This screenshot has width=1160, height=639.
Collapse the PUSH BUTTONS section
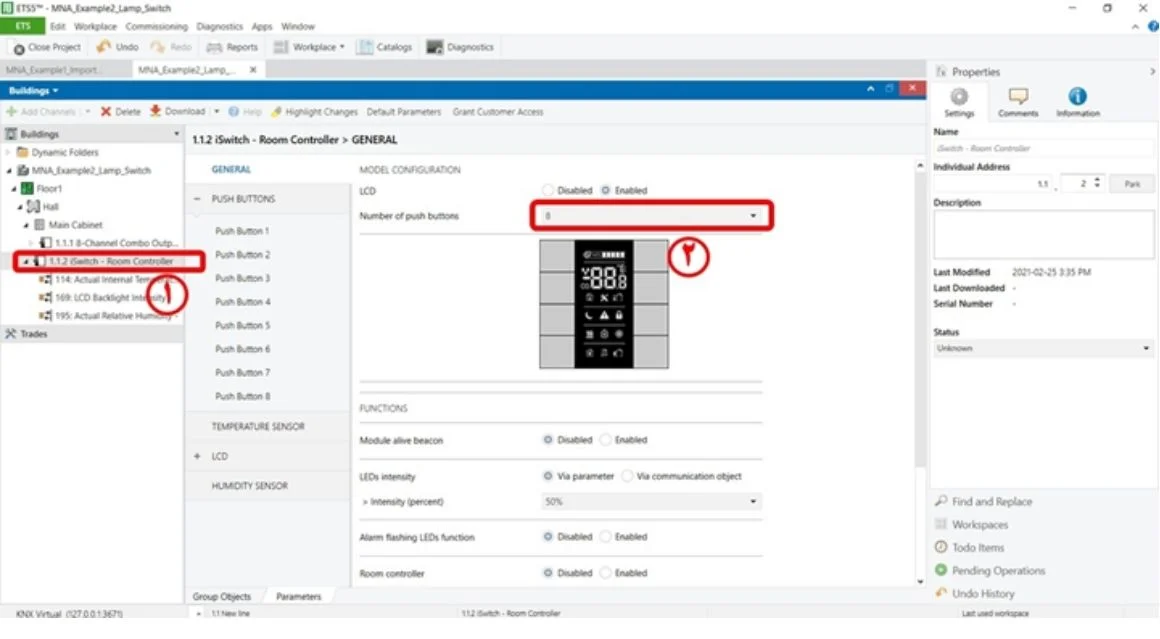[x=197, y=199]
